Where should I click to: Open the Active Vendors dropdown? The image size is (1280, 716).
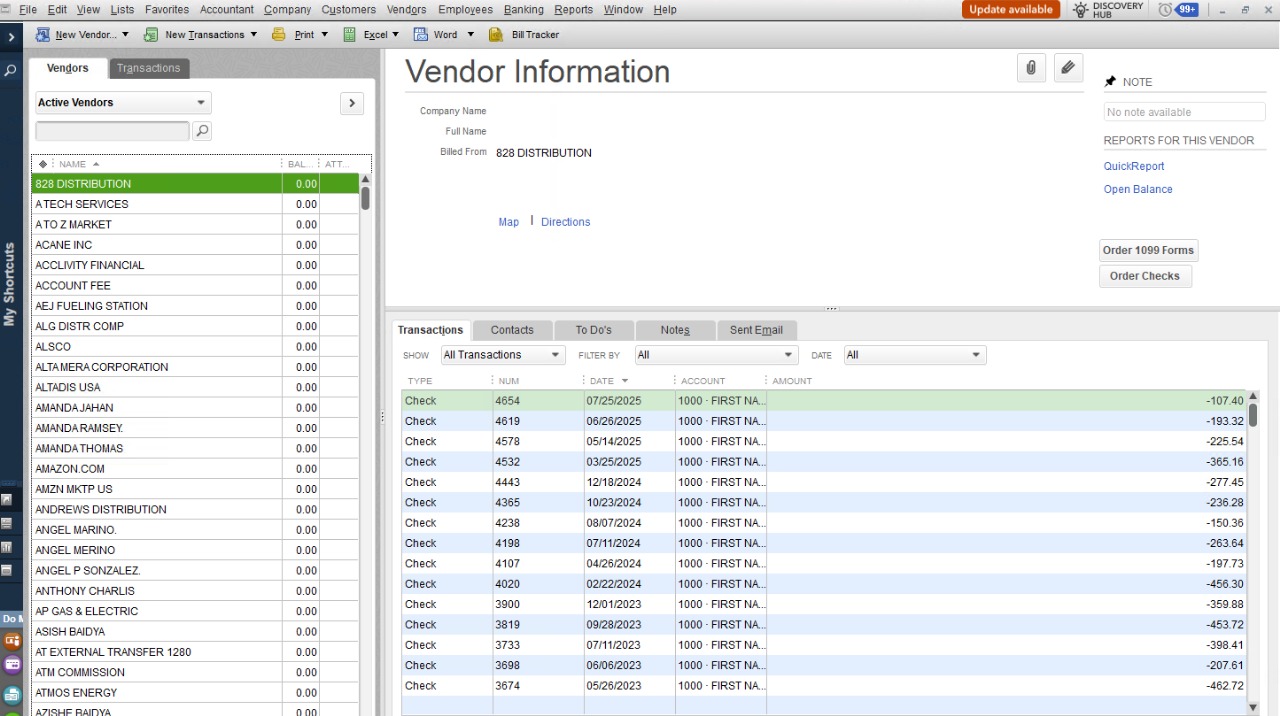point(123,103)
